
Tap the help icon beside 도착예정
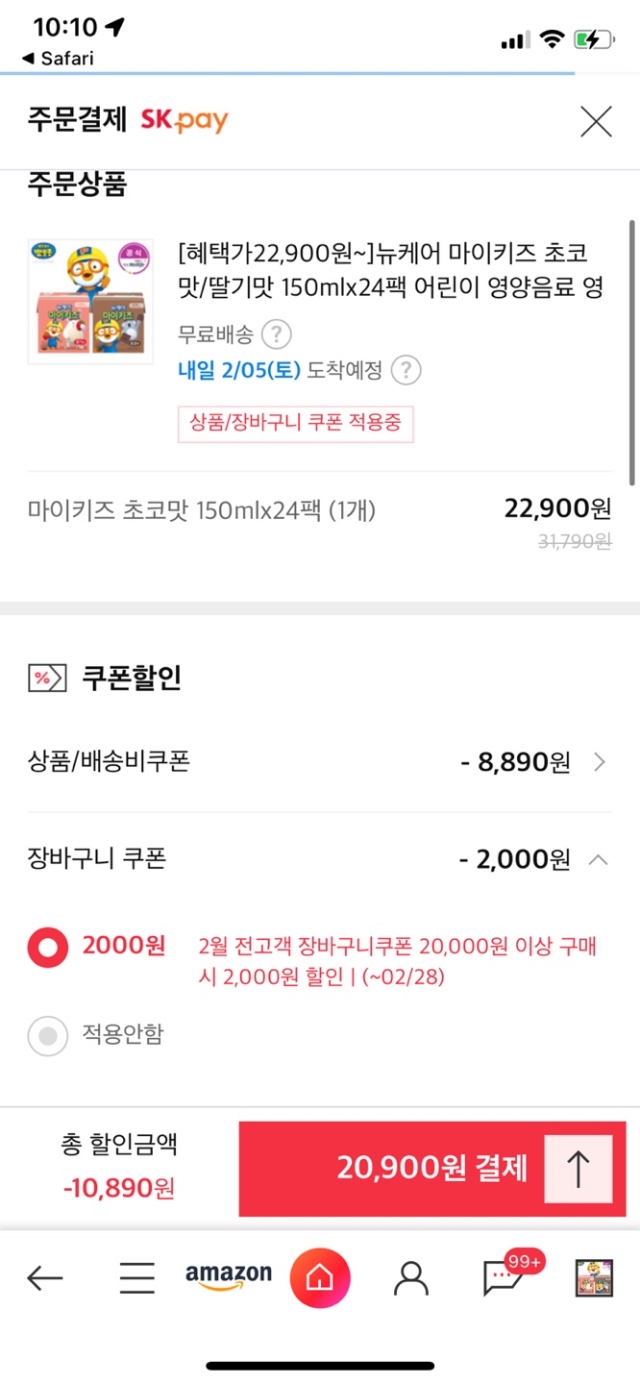pos(405,370)
